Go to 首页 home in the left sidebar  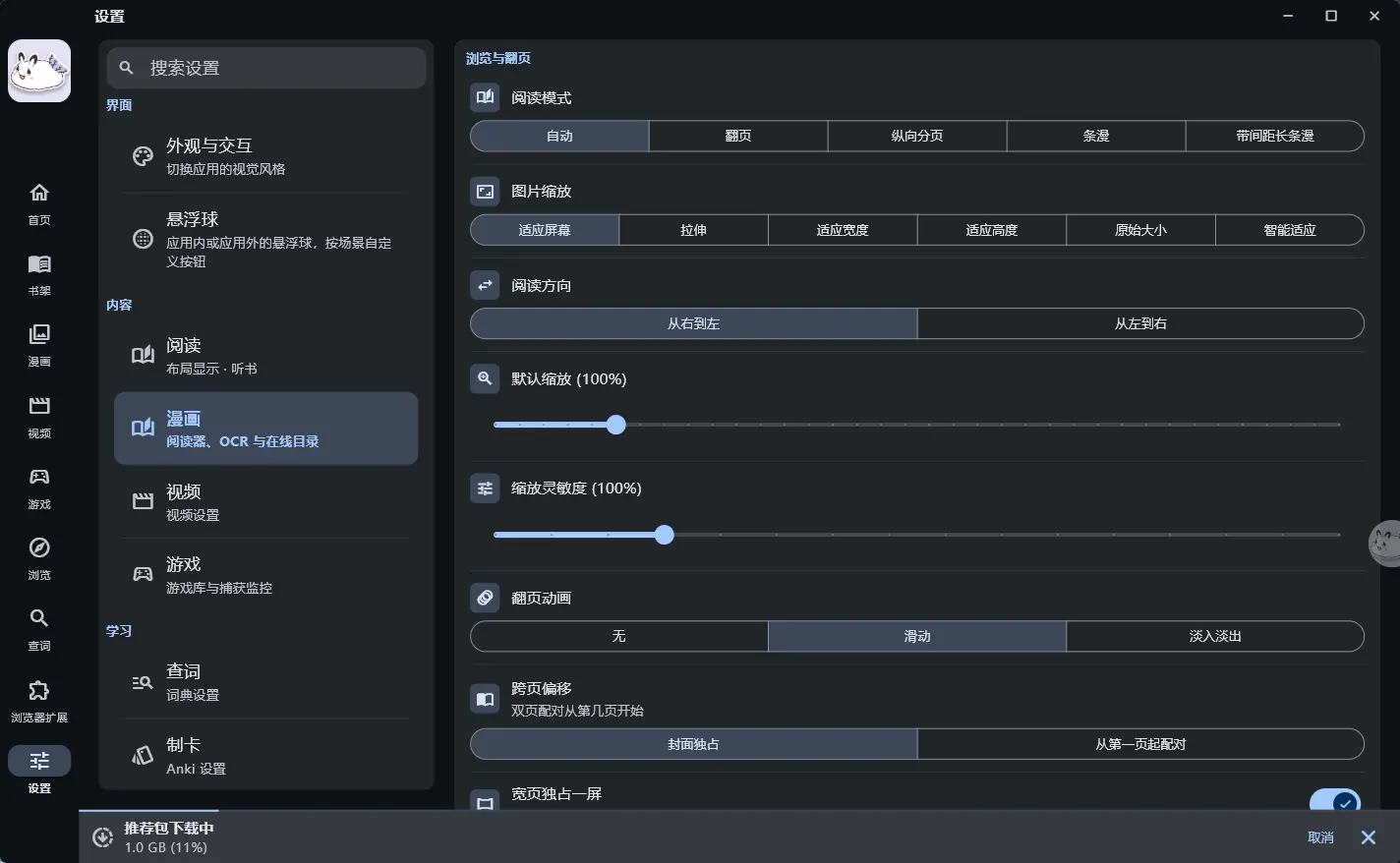click(39, 203)
